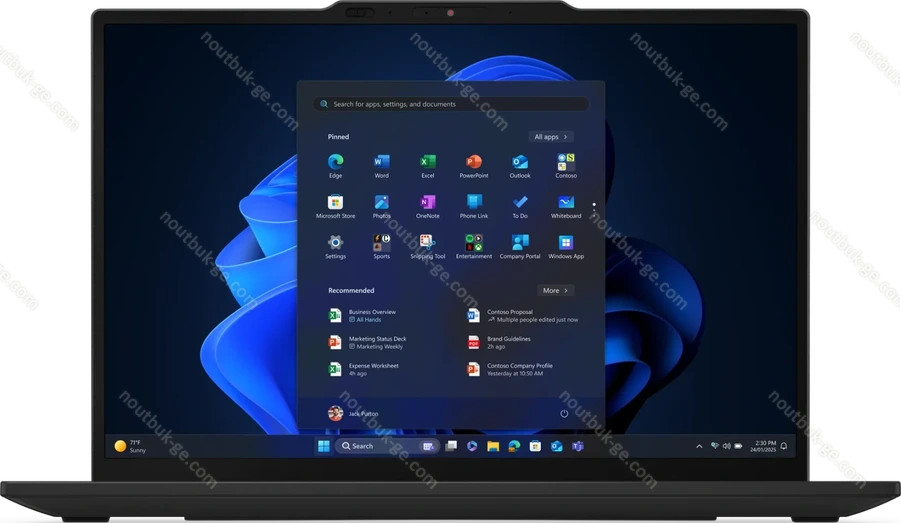Launch Excel from the pinned apps
Viewport: 901px width, 523px height.
(x=427, y=163)
